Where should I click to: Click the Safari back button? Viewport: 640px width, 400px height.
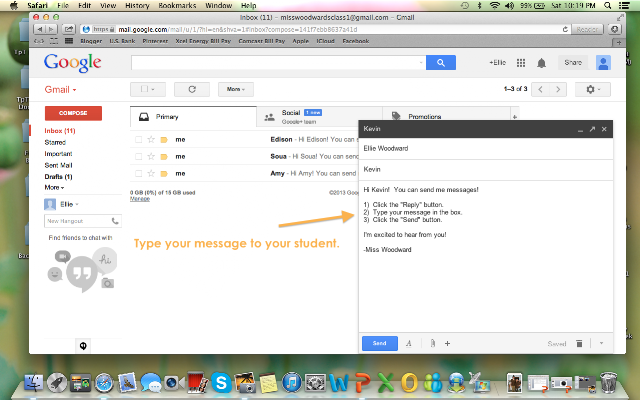pos(40,29)
